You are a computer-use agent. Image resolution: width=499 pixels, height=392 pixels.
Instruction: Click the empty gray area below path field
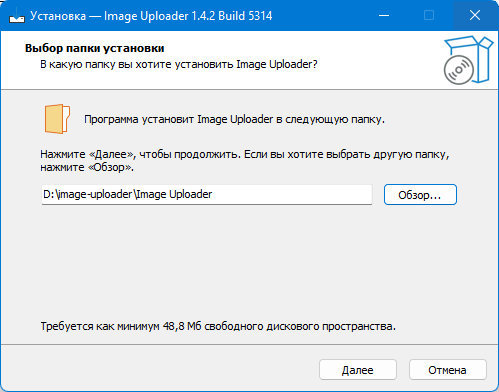coord(249,262)
